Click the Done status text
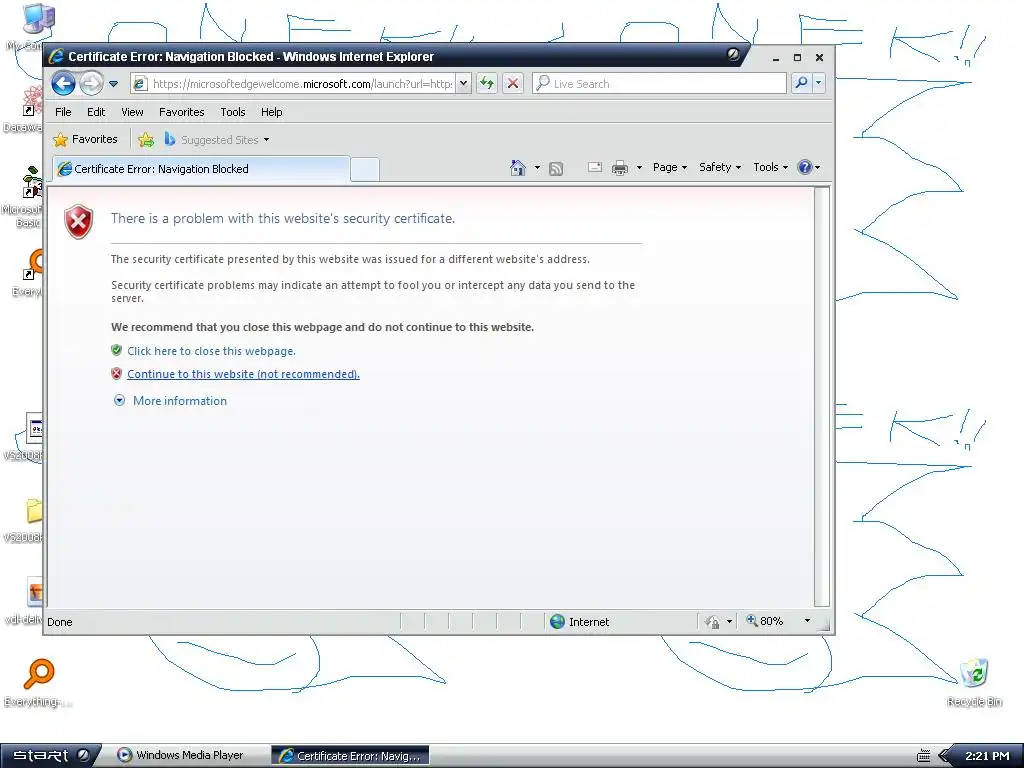1024x768 pixels. coord(59,622)
